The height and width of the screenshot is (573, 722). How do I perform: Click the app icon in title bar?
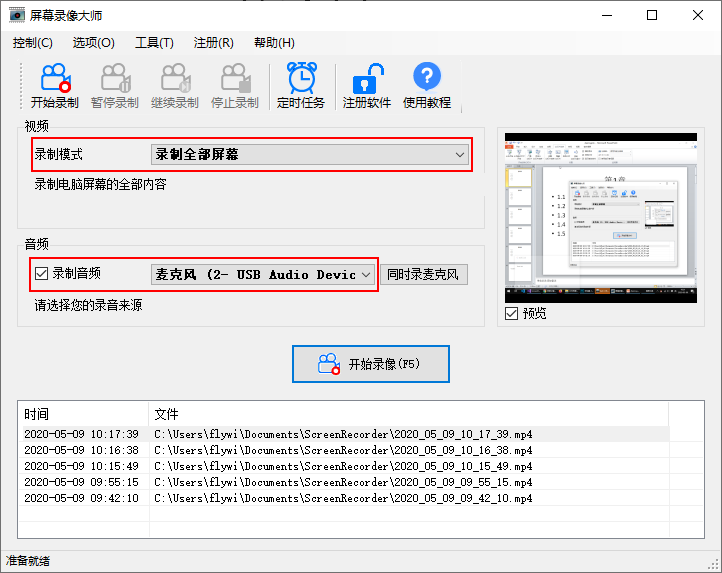pyautogui.click(x=17, y=15)
